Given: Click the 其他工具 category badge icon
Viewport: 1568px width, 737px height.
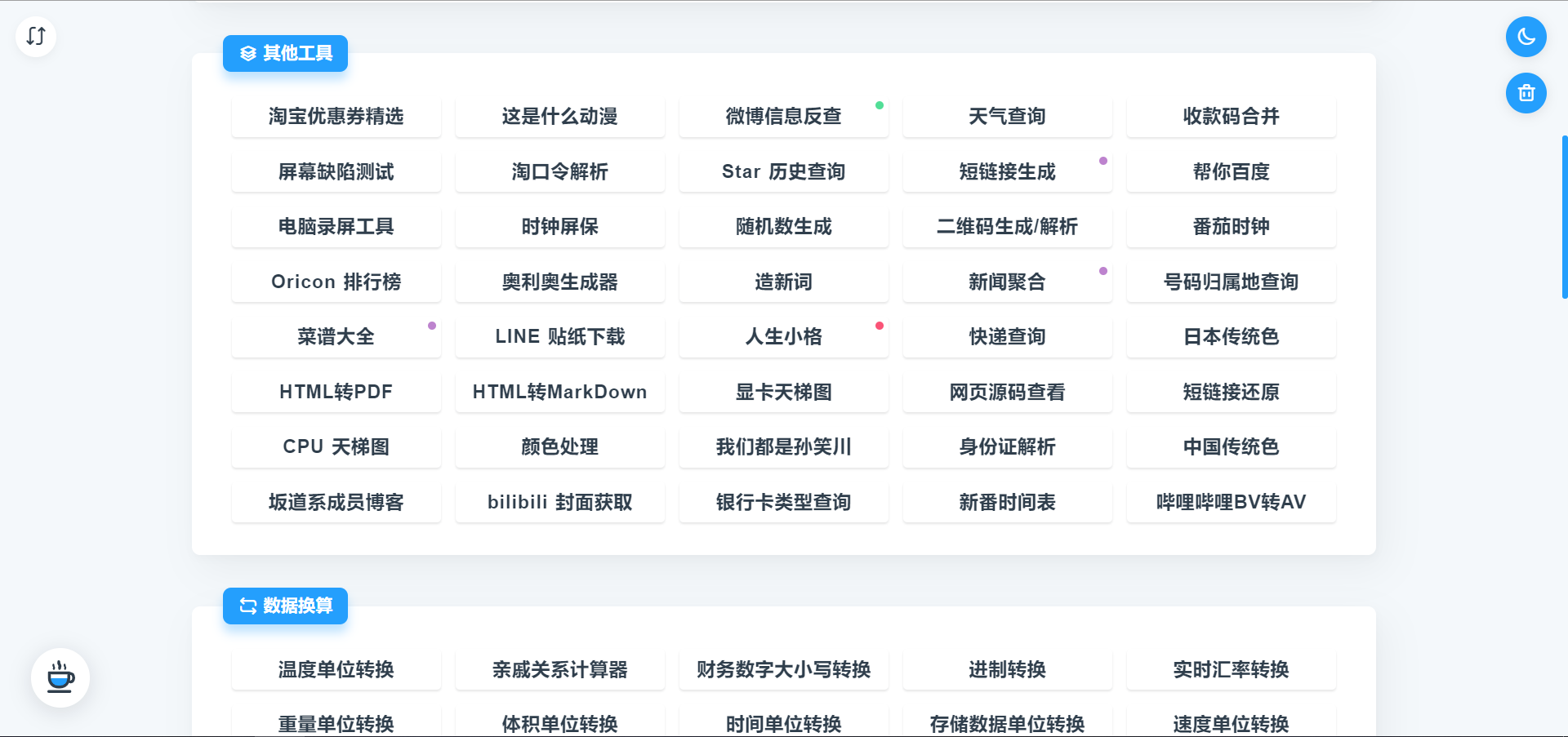Looking at the screenshot, I should [247, 53].
